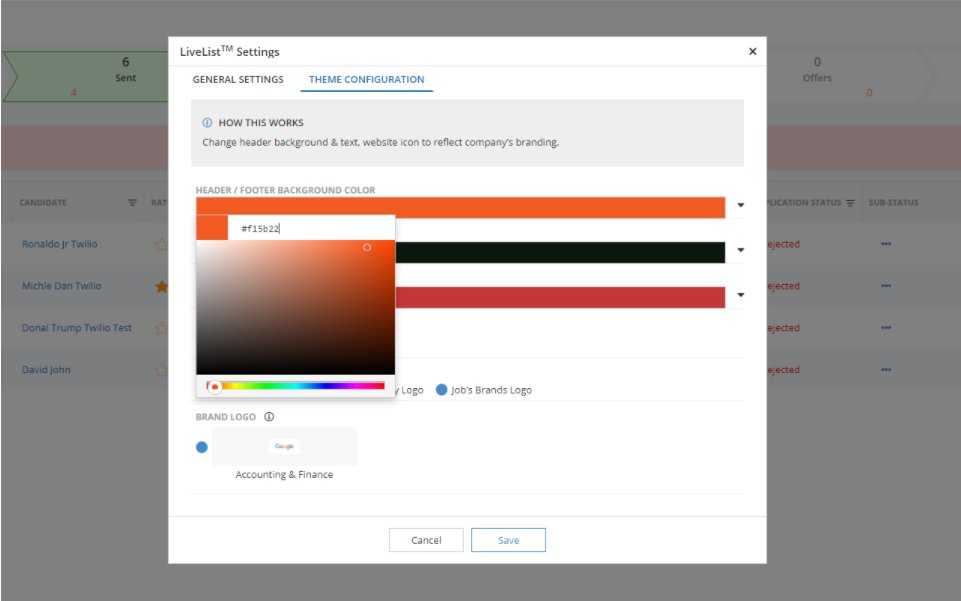Screen dimensions: 961x601
Task: Click the orange header background color bar
Action: coord(460,206)
